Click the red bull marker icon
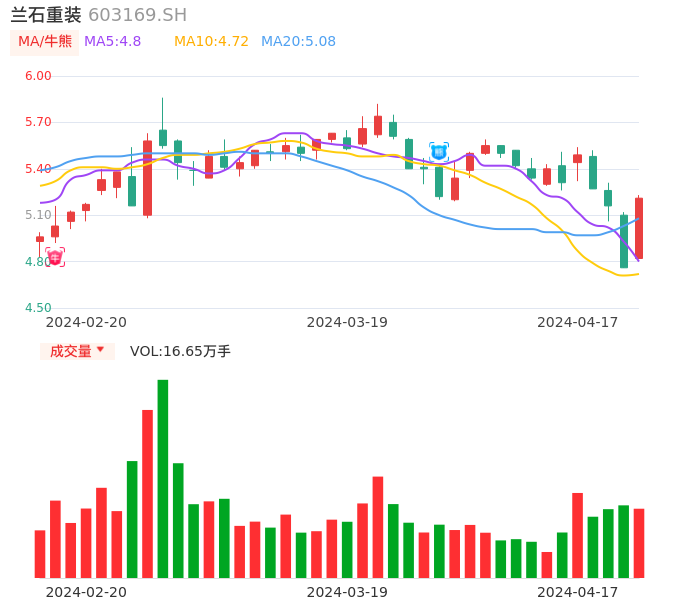This screenshot has height=606, width=686. click(55, 257)
